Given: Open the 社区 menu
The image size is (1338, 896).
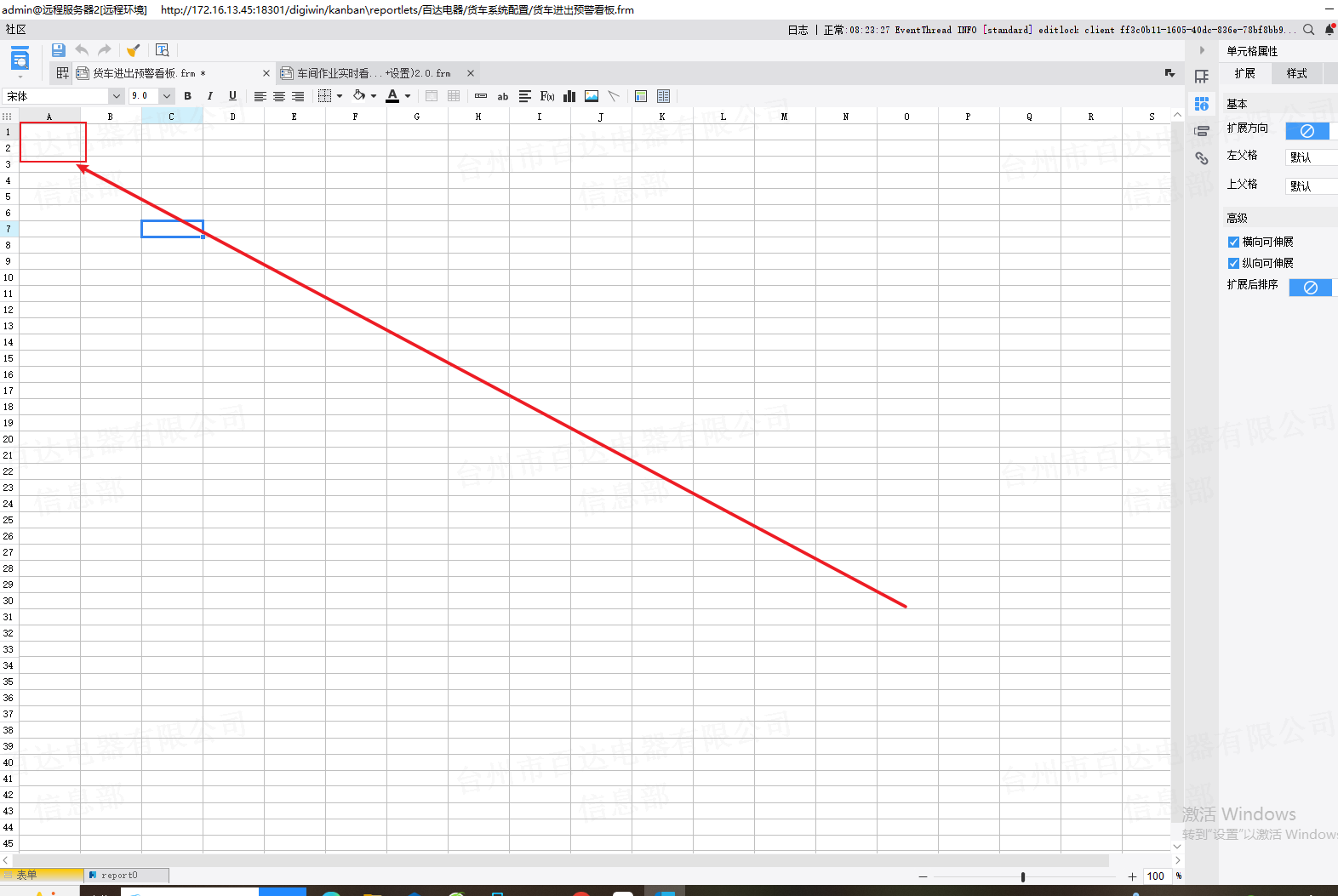Looking at the screenshot, I should tap(16, 30).
